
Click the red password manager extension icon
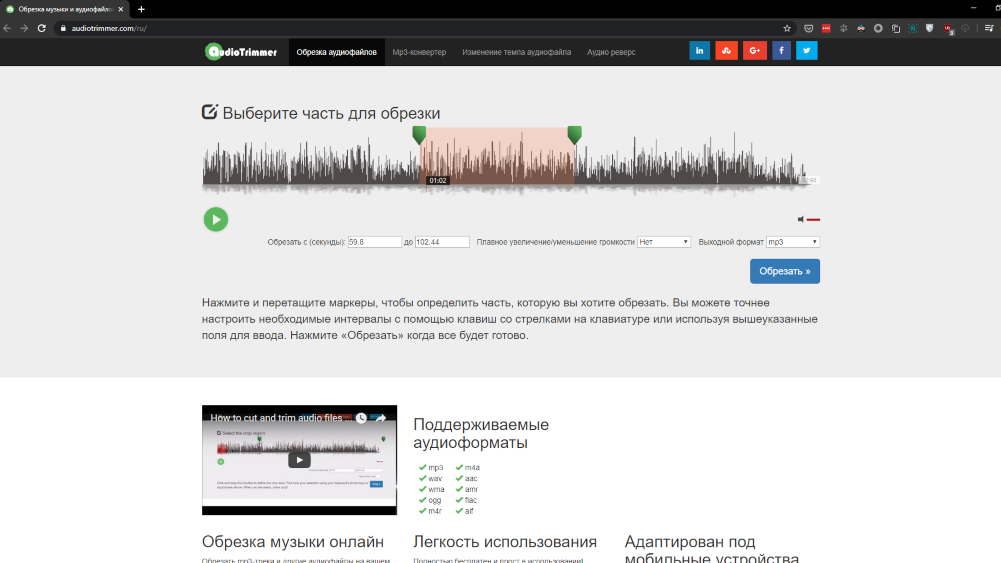pos(826,28)
